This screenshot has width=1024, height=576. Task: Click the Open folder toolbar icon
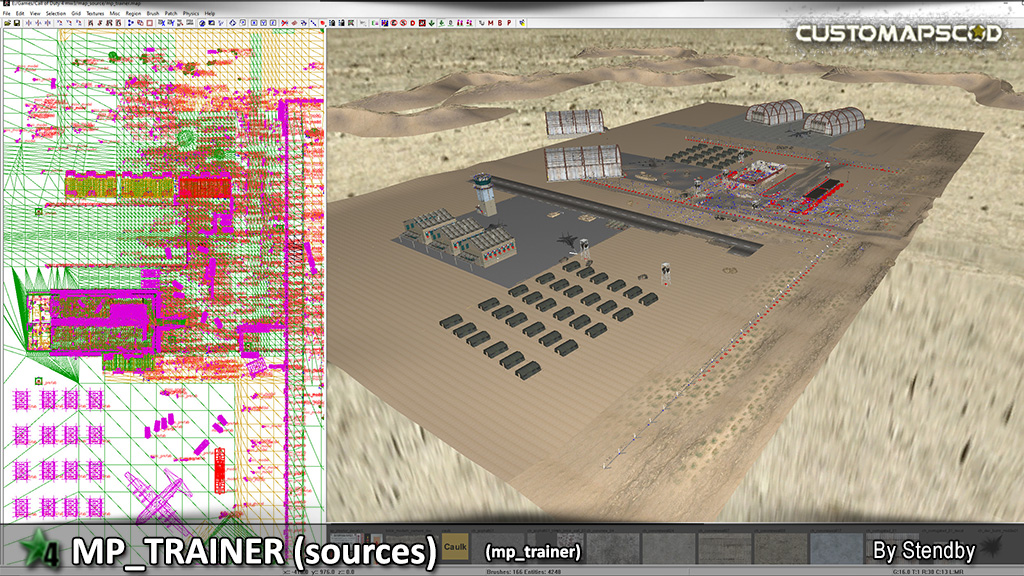pyautogui.click(x=7, y=23)
